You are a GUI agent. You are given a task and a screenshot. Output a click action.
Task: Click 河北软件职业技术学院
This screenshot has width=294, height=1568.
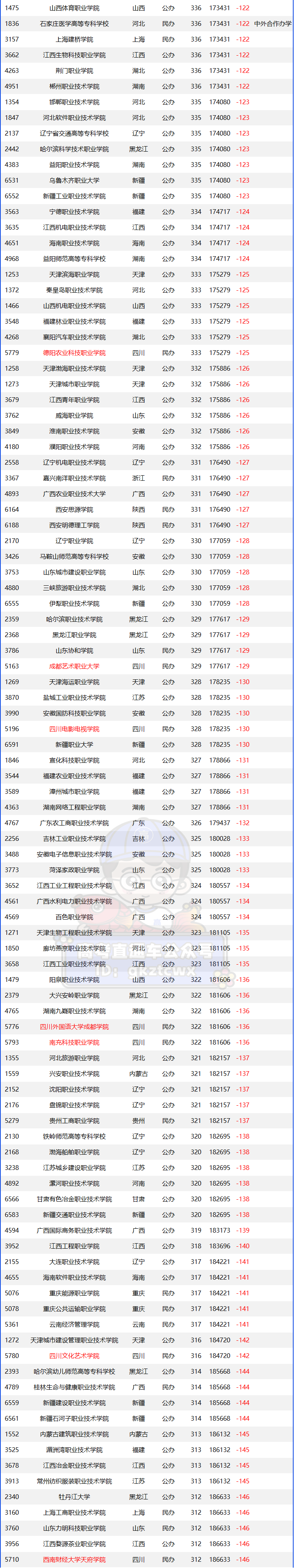pyautogui.click(x=74, y=118)
